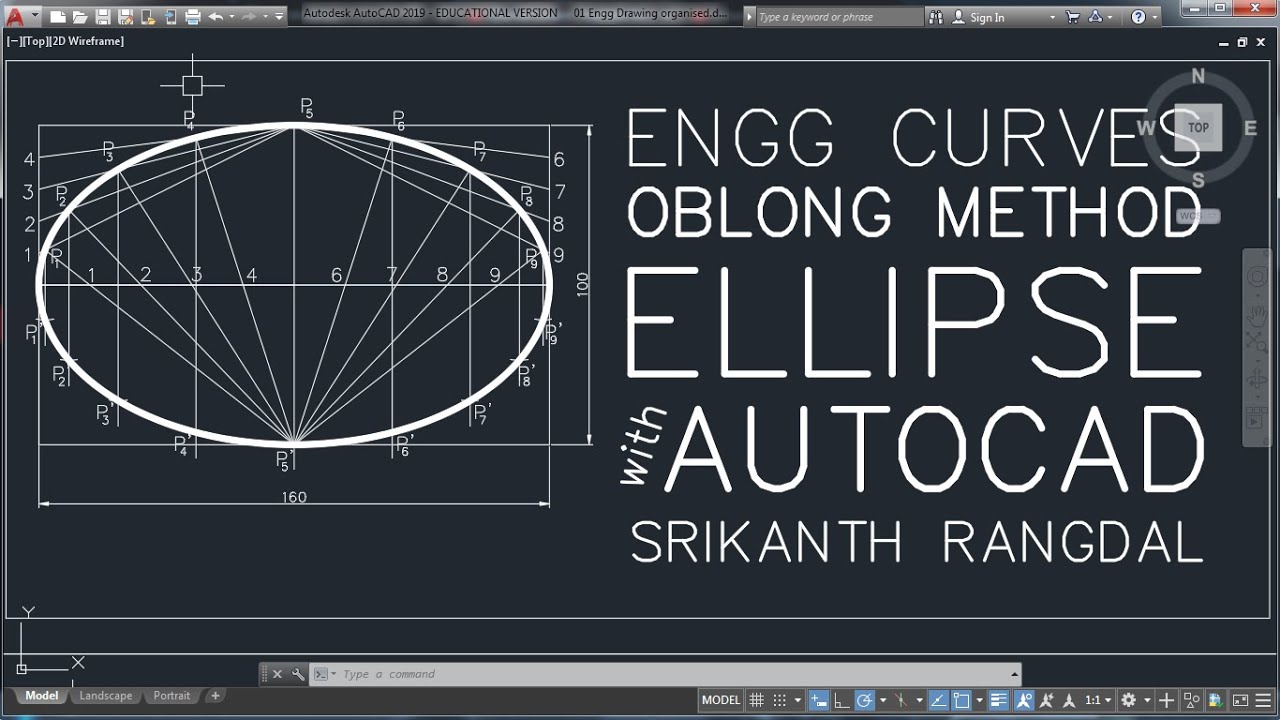
Task: Click annotation auto-scale icon in status bar
Action: tap(1047, 700)
